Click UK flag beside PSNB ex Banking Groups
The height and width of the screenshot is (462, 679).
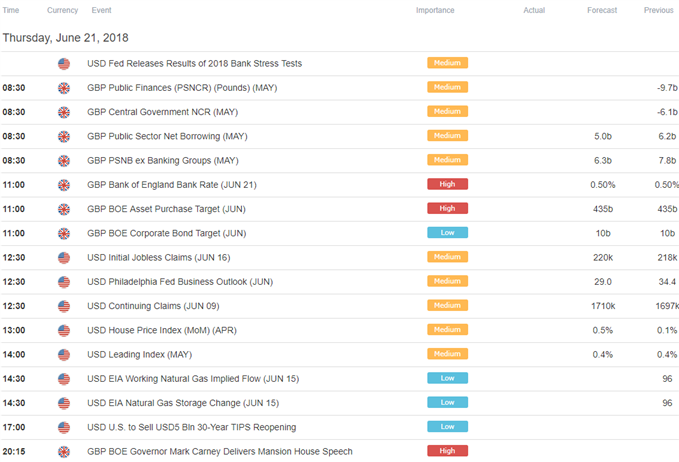[x=64, y=161]
